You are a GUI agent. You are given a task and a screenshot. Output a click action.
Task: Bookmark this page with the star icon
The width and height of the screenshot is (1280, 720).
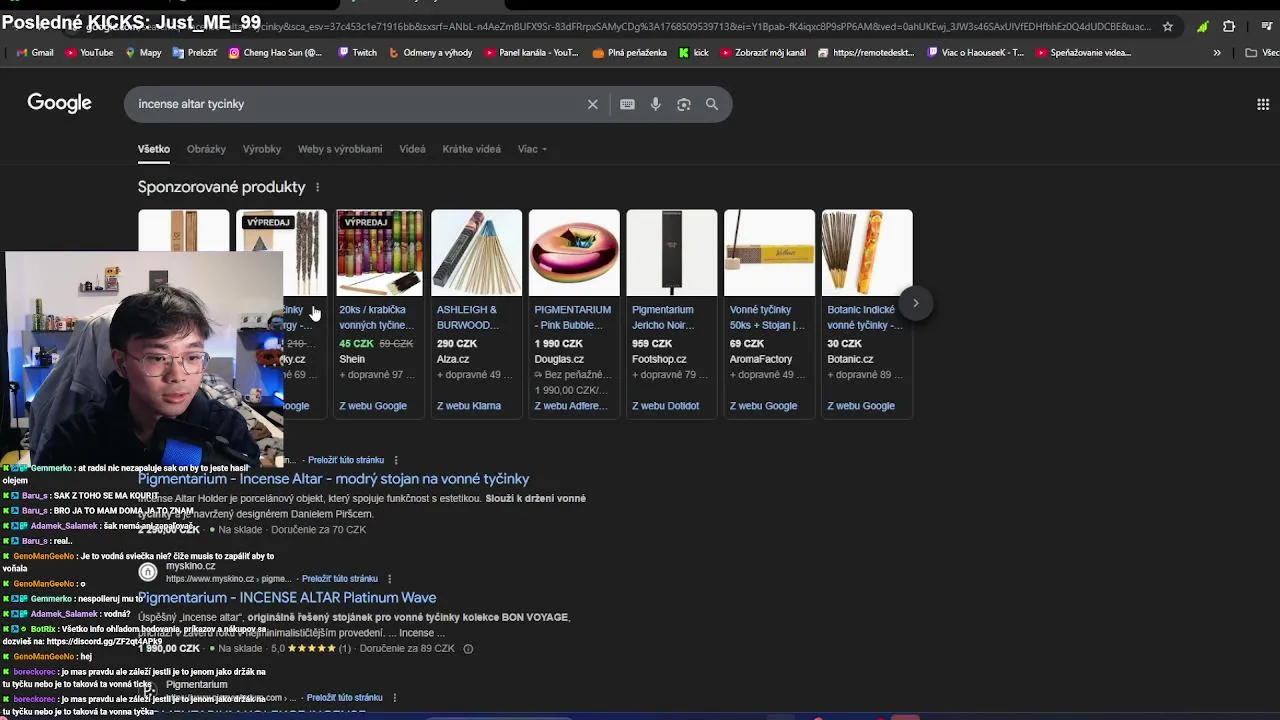click(x=1167, y=27)
